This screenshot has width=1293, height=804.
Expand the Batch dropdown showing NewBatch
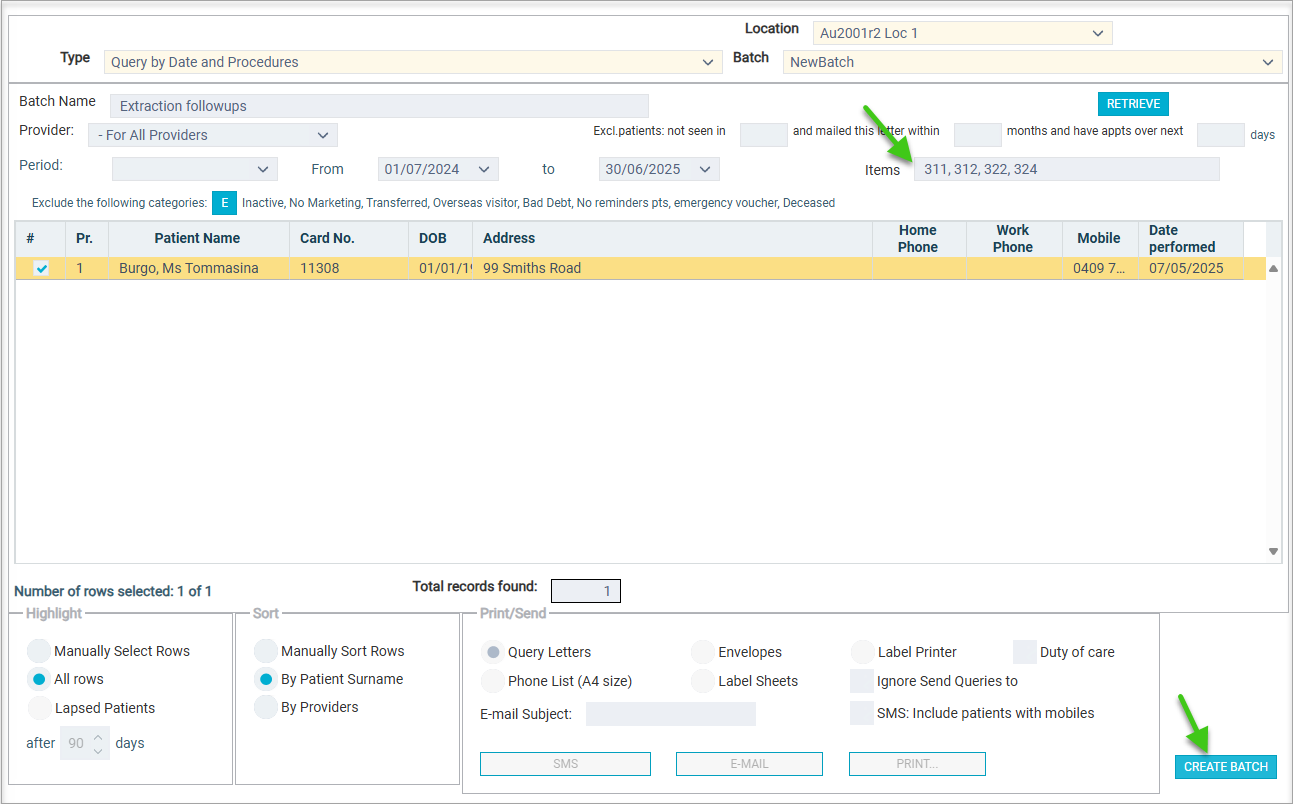click(1032, 62)
